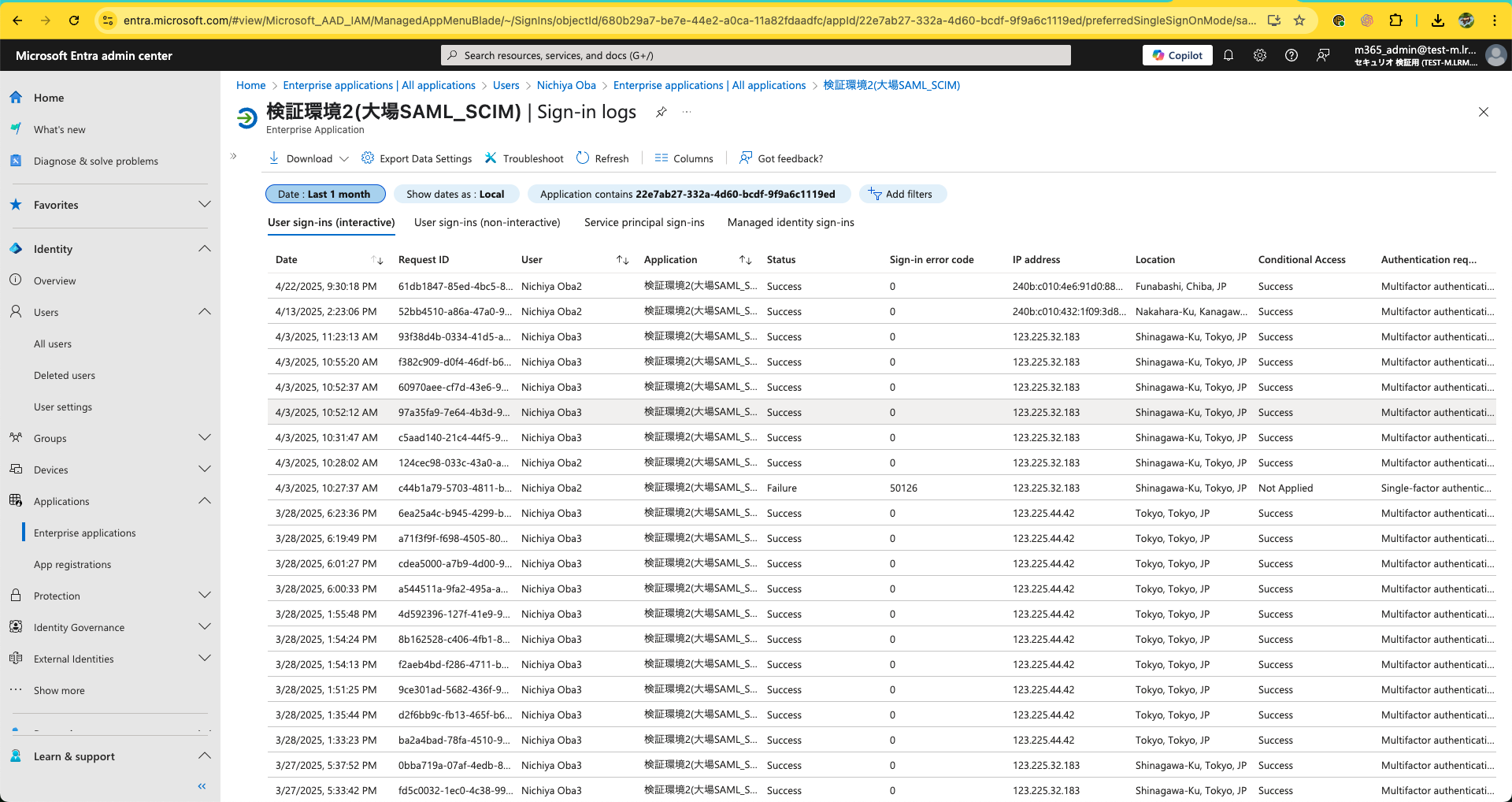
Task: Collapse the Identity section chevron
Action: (x=205, y=249)
